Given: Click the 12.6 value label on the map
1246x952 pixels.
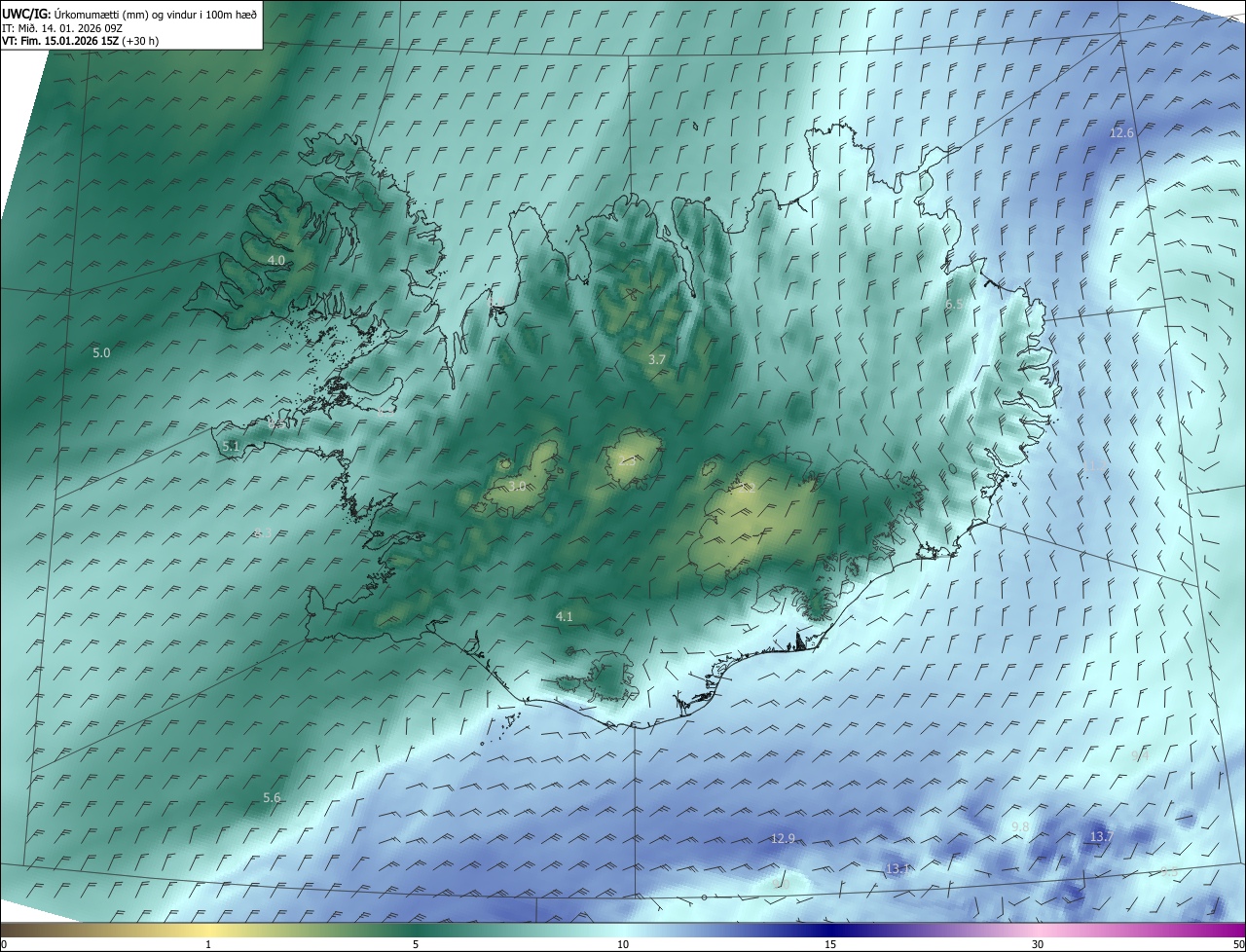Looking at the screenshot, I should click(1122, 132).
